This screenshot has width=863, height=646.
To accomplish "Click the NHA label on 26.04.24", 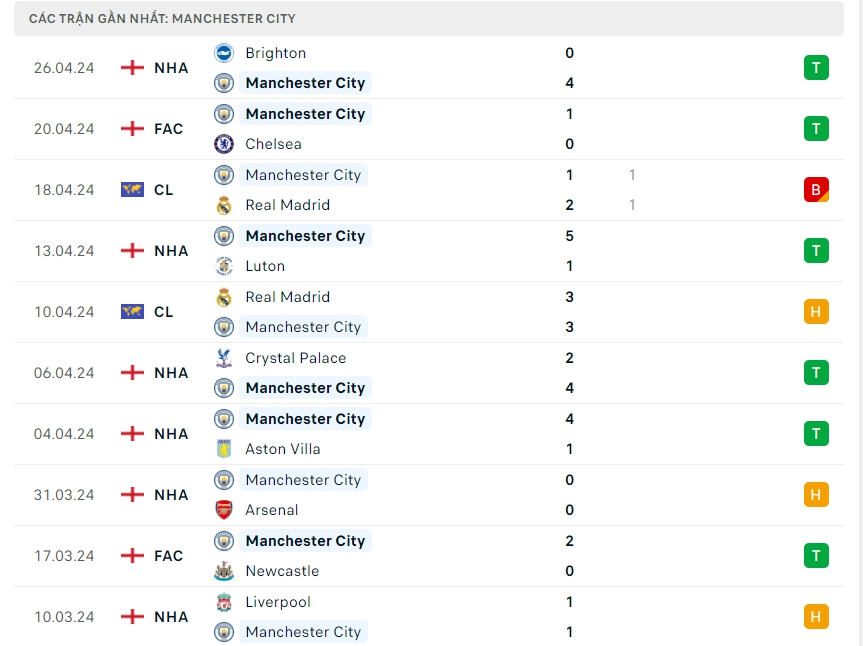I will tap(171, 68).
